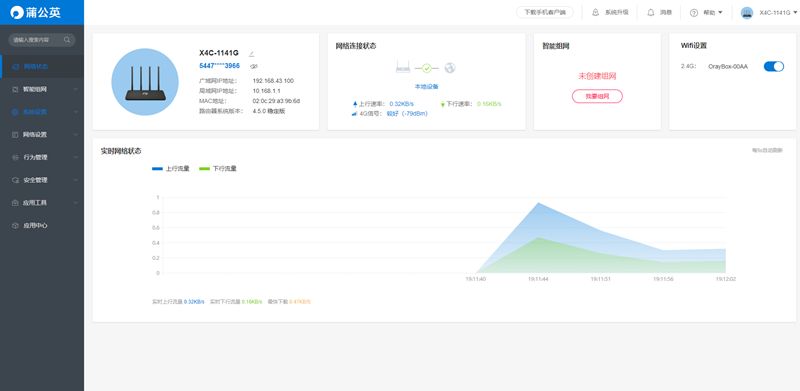Image resolution: width=800 pixels, height=391 pixels.
Task: Click the MAC address value
Action: click(276, 101)
